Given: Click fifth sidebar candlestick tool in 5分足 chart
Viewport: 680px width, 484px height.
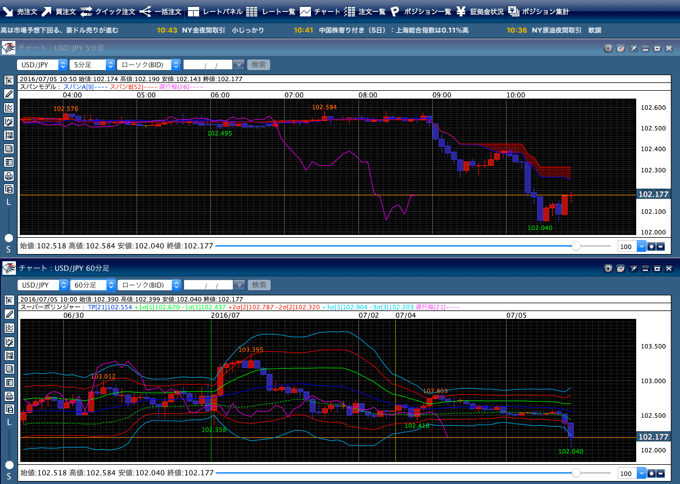Looking at the screenshot, I should pos(9,135).
